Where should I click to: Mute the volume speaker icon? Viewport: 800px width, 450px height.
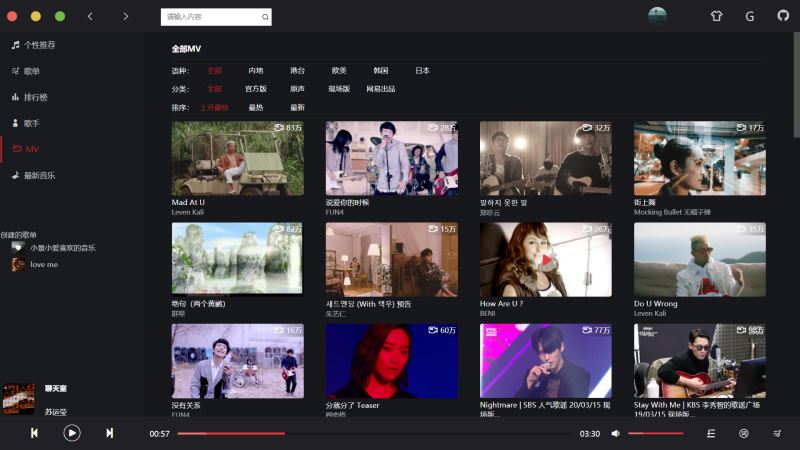[616, 433]
